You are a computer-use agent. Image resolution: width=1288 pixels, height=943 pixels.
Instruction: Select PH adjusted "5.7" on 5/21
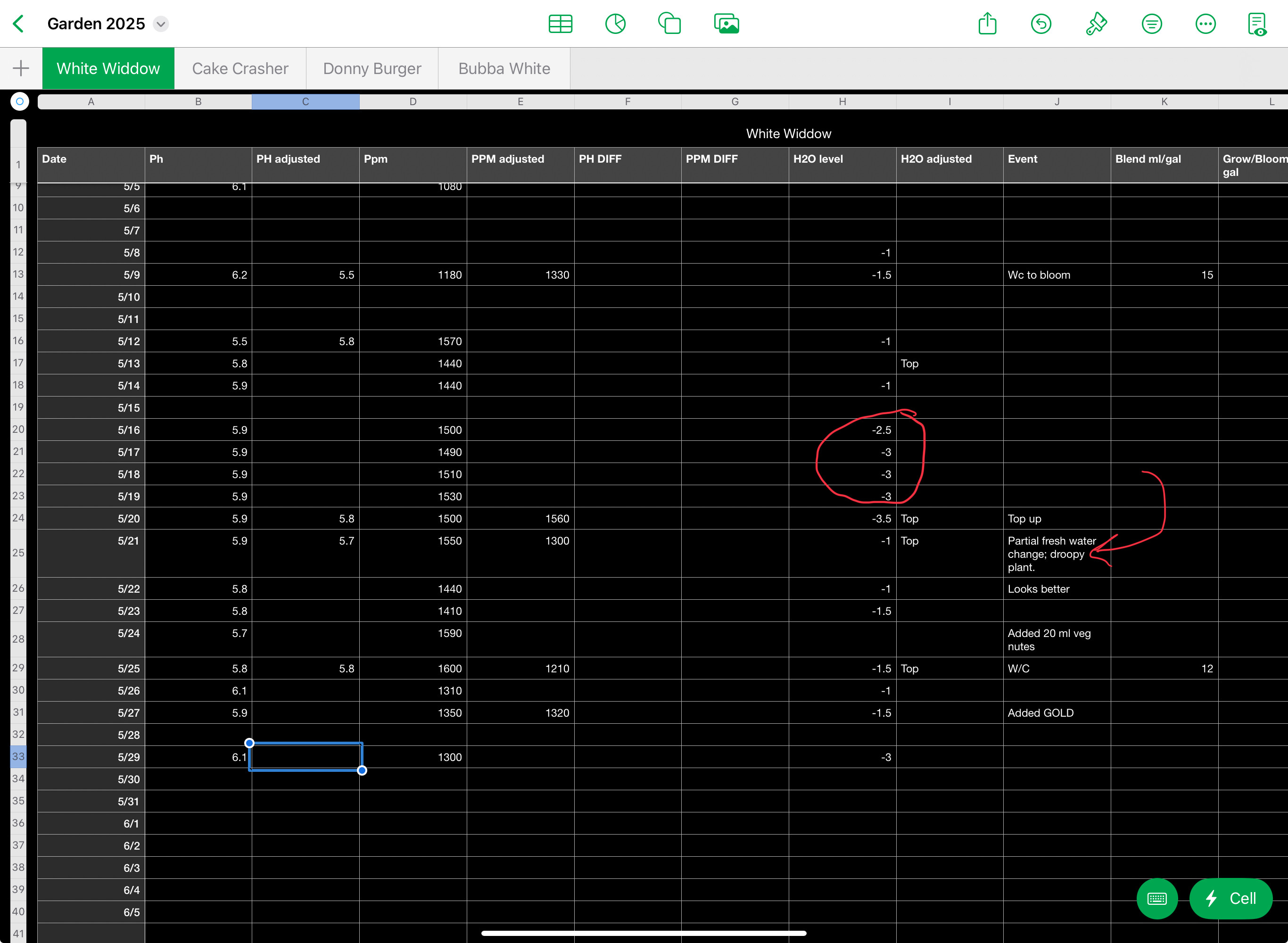click(x=306, y=554)
